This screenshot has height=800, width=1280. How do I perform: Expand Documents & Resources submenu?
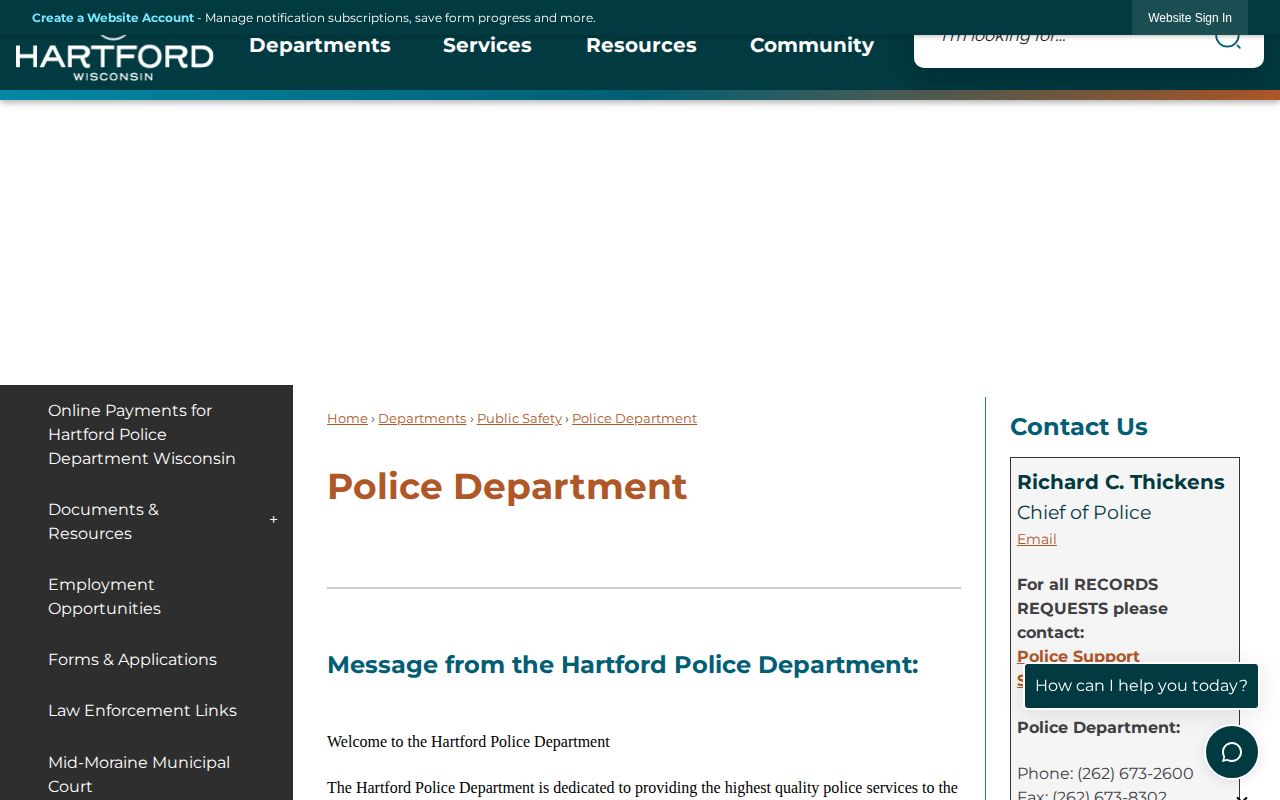click(273, 520)
